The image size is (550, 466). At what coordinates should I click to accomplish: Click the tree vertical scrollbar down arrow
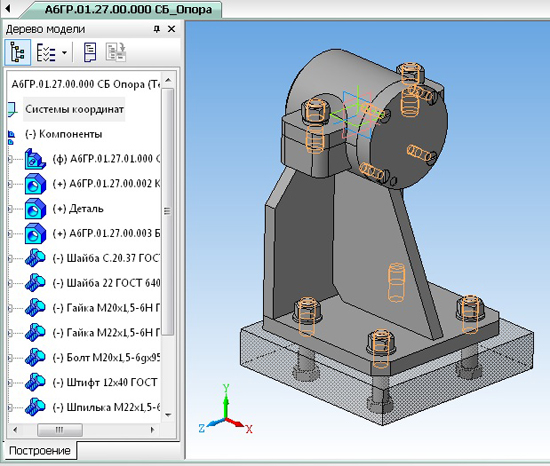click(x=168, y=415)
